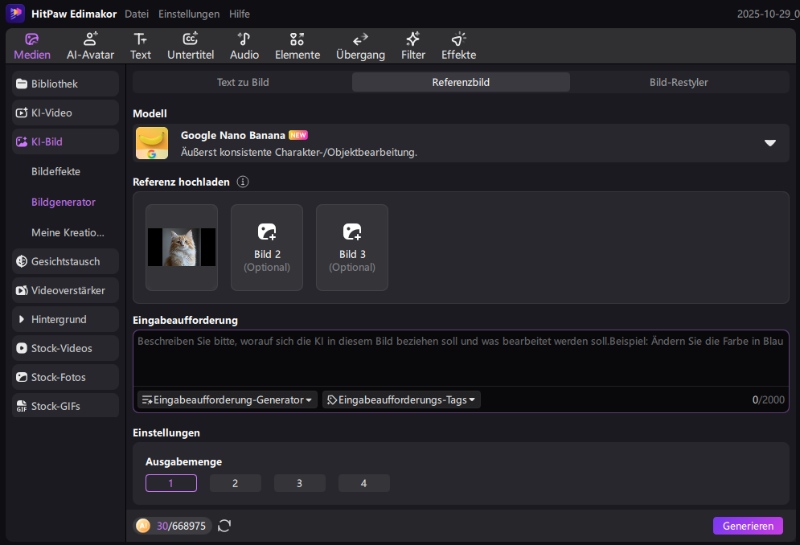
Task: Add reference image in Bild 2 slot
Action: click(267, 247)
